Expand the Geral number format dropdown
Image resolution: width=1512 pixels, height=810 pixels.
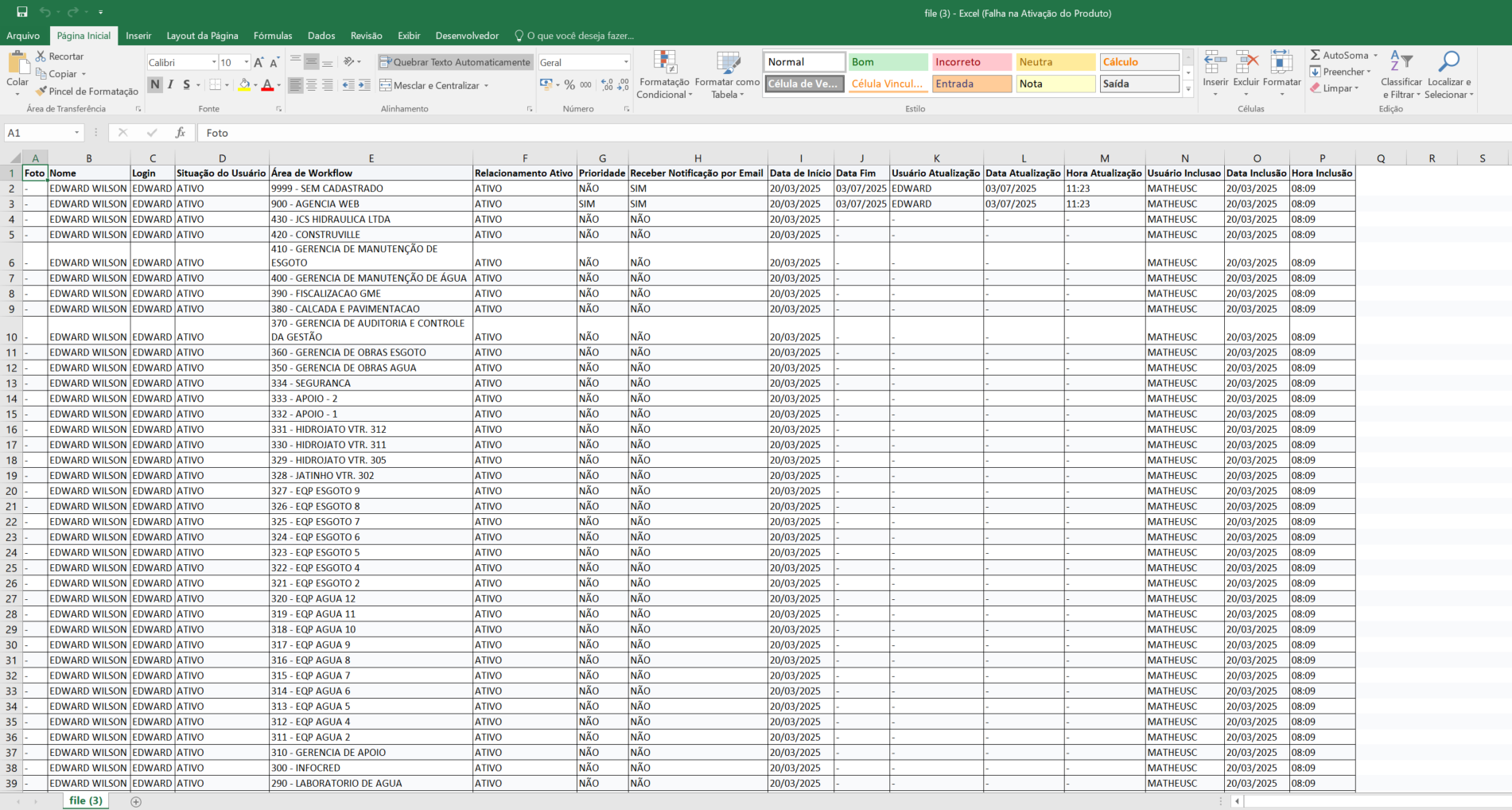626,62
